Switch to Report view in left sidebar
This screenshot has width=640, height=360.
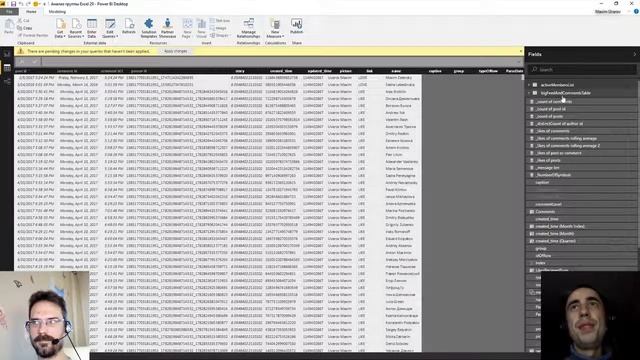tap(7, 54)
